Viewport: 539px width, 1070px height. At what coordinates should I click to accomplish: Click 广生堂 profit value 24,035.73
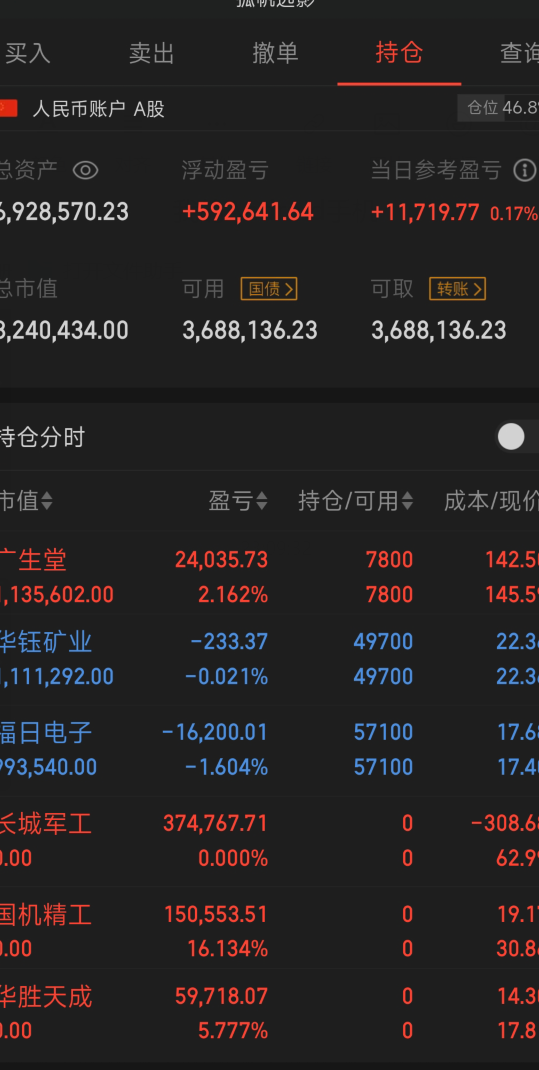221,560
